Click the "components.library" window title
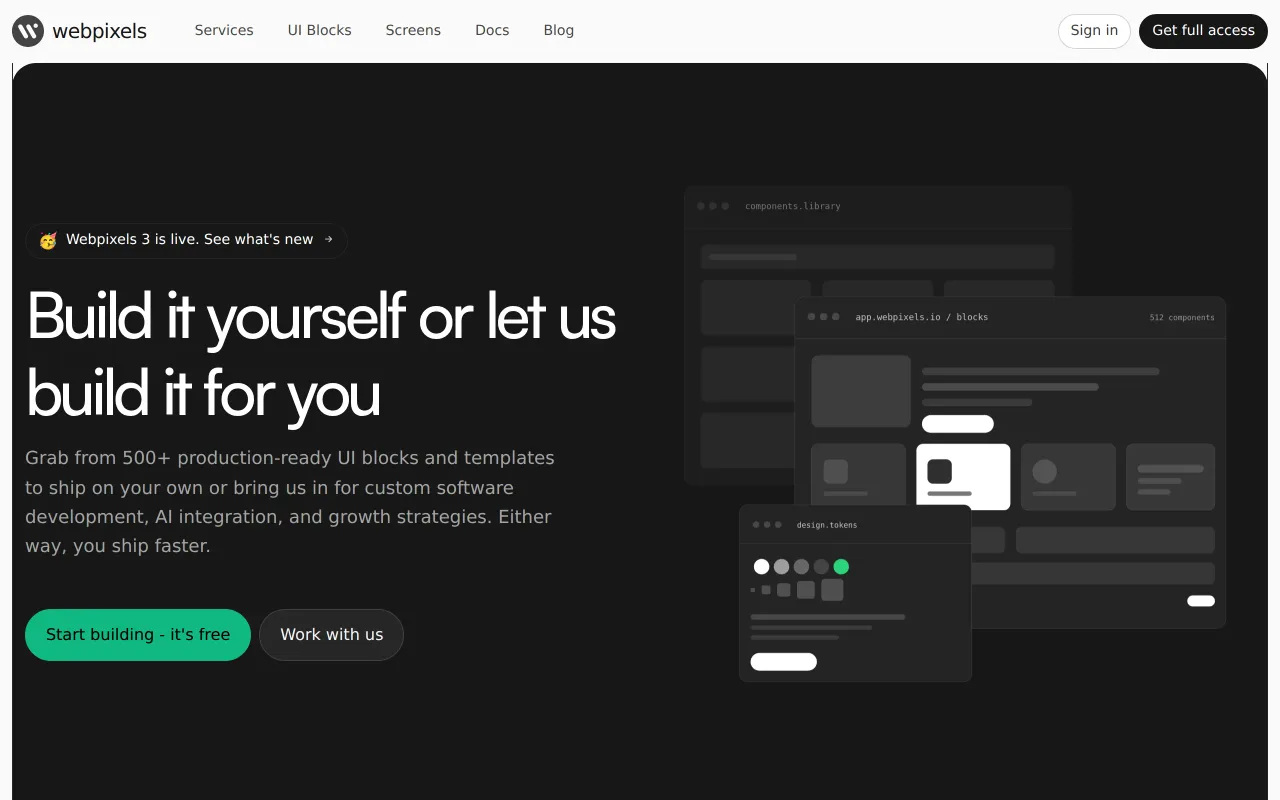Image resolution: width=1280 pixels, height=800 pixels. click(793, 206)
